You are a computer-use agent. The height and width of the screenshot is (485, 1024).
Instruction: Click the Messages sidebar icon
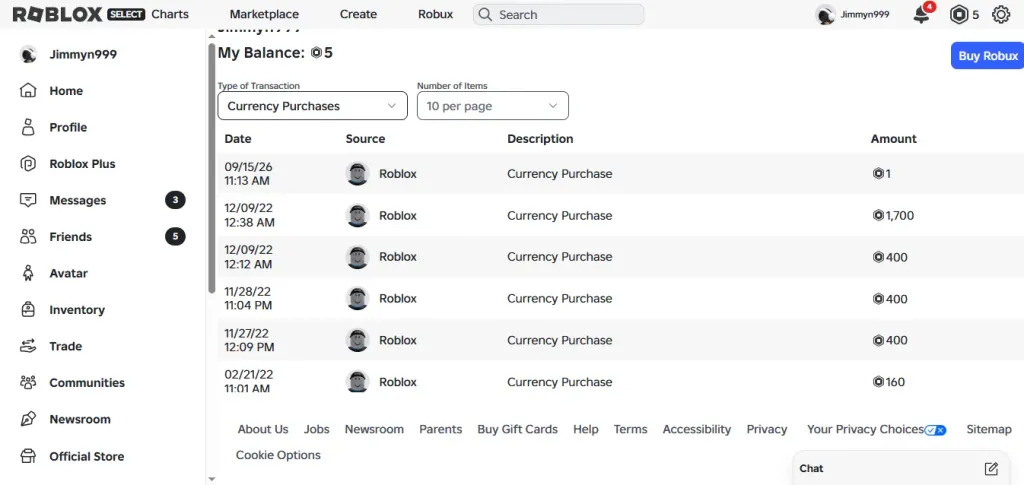coord(28,200)
